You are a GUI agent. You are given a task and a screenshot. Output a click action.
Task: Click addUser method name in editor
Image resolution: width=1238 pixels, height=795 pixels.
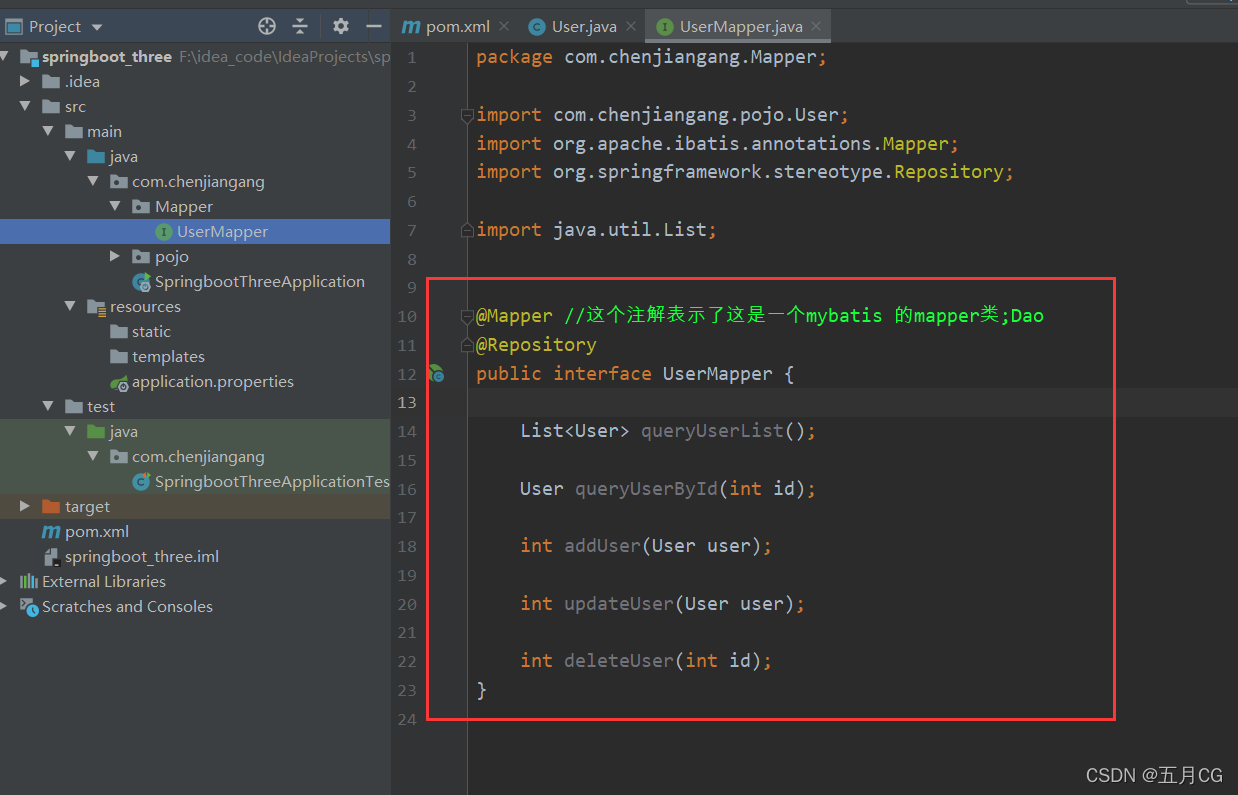click(602, 546)
